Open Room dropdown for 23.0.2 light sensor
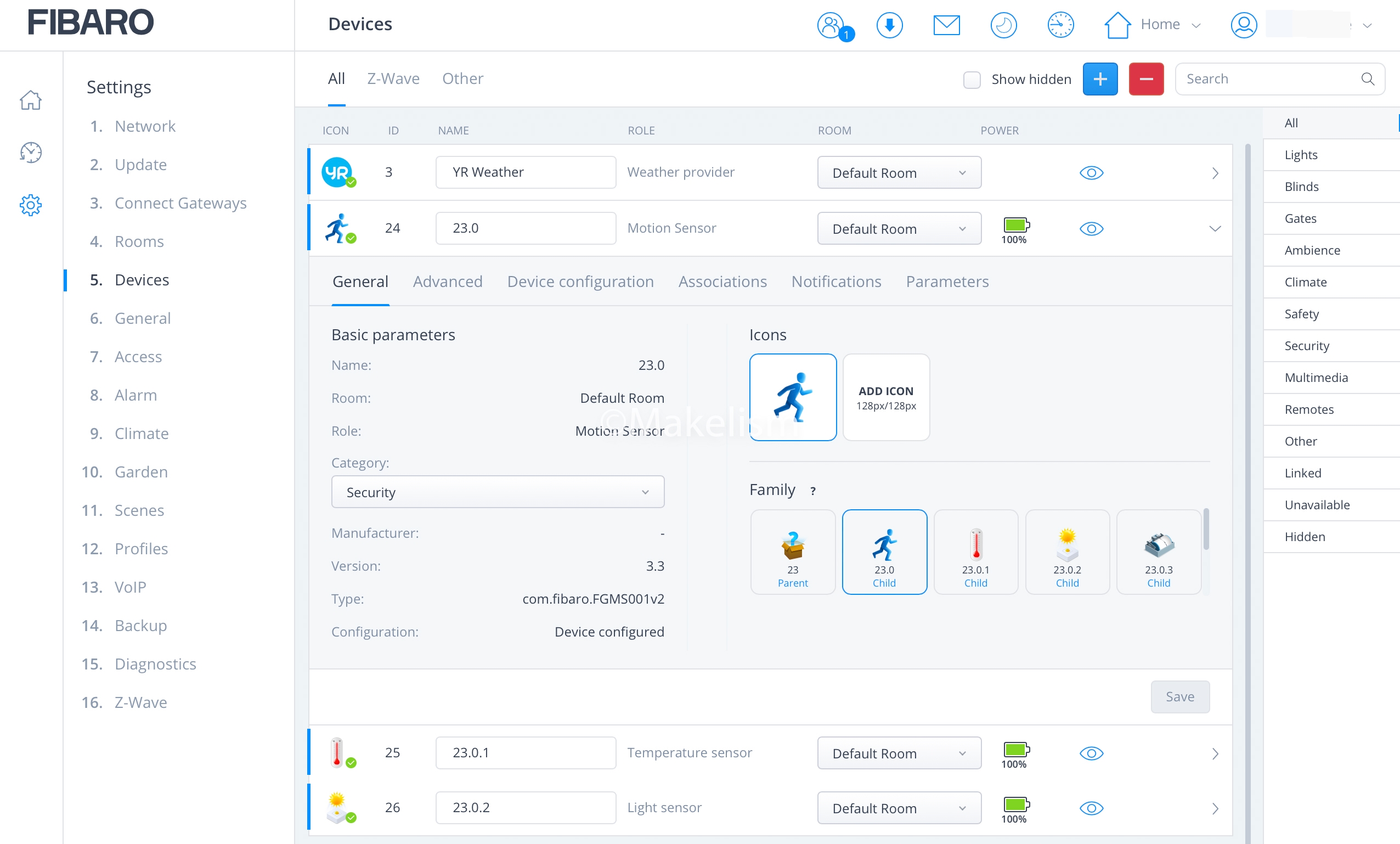1400x844 pixels. (x=899, y=808)
